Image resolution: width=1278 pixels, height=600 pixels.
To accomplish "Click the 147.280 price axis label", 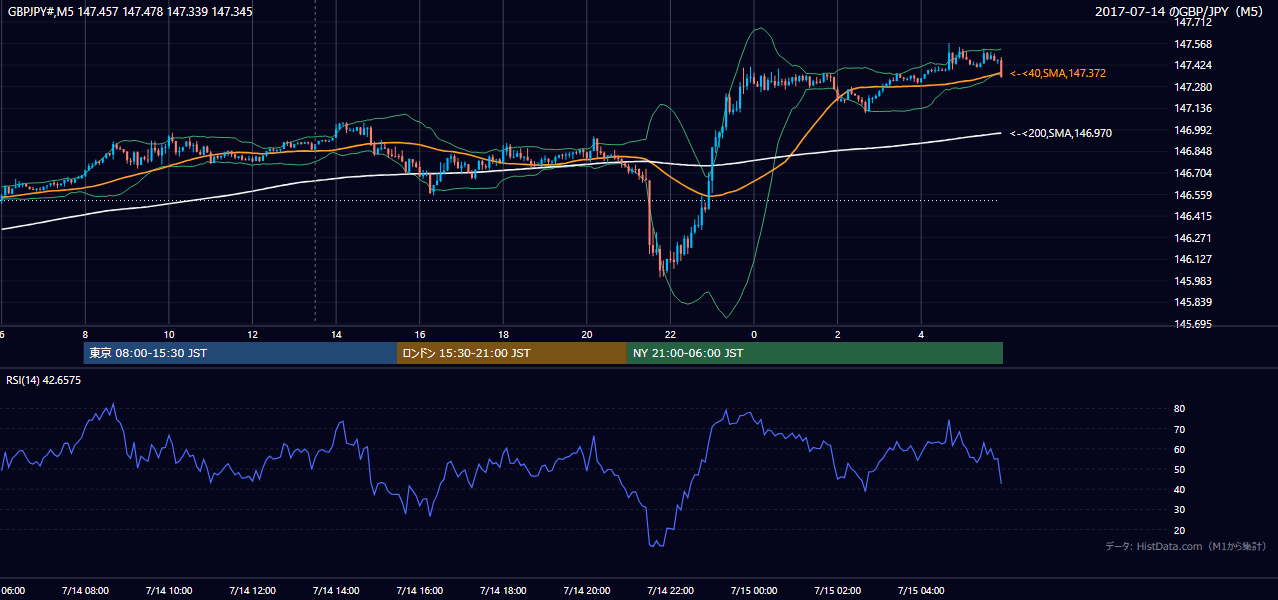I will (1192, 87).
